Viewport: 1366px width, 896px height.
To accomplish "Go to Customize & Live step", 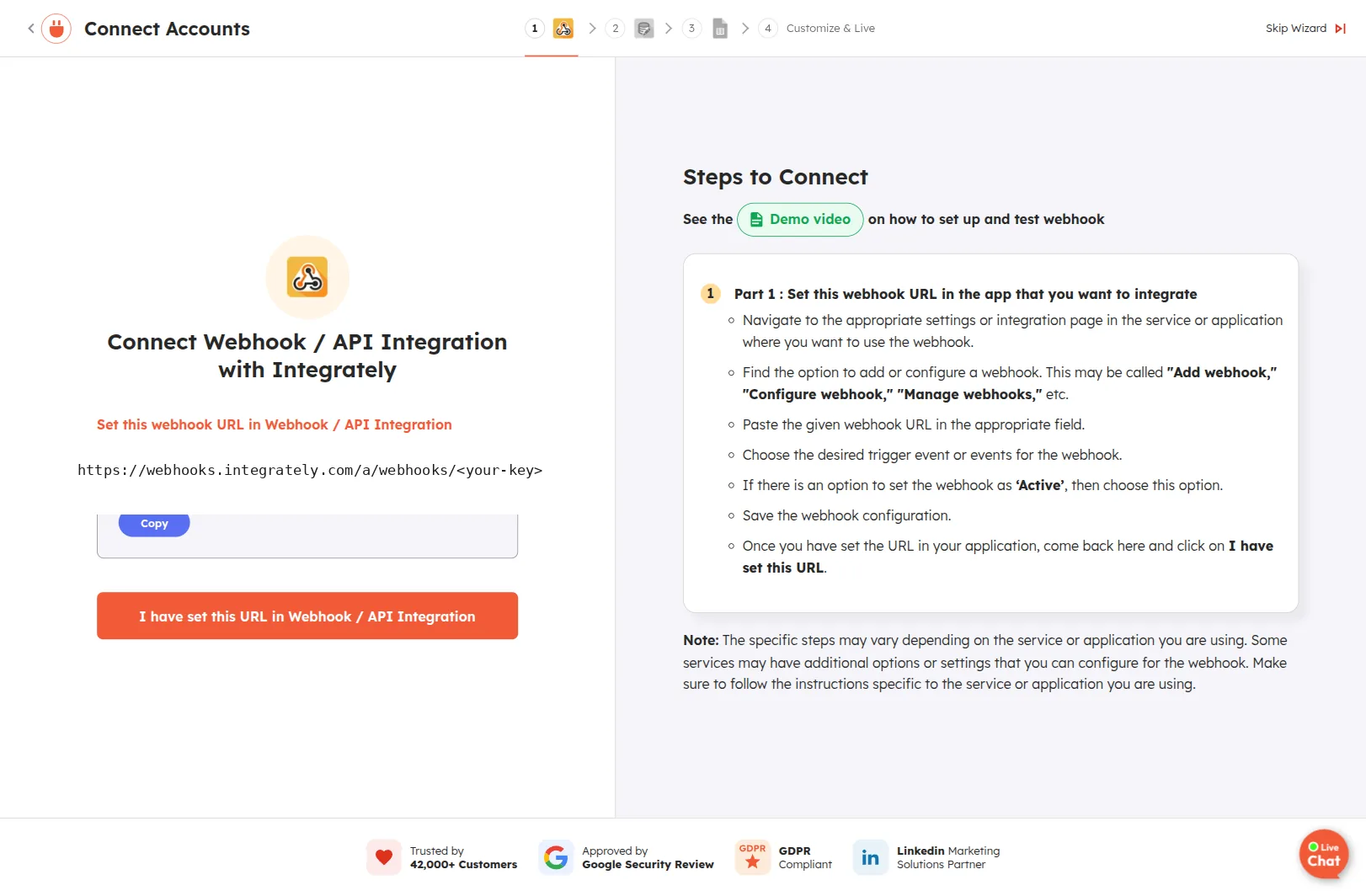I will (830, 29).
